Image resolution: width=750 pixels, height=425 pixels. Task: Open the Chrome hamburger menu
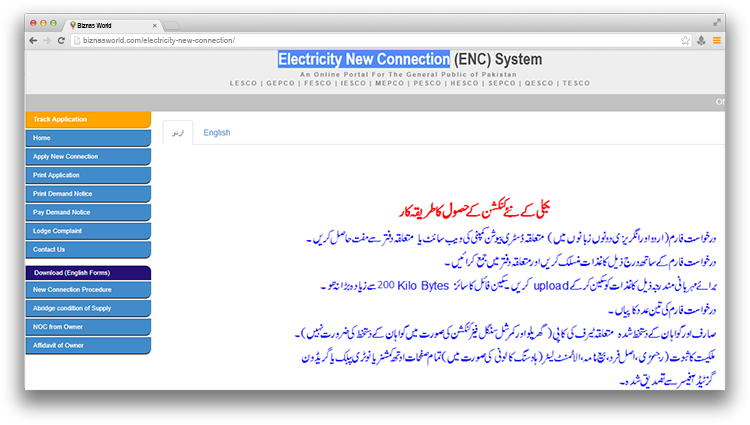point(717,40)
